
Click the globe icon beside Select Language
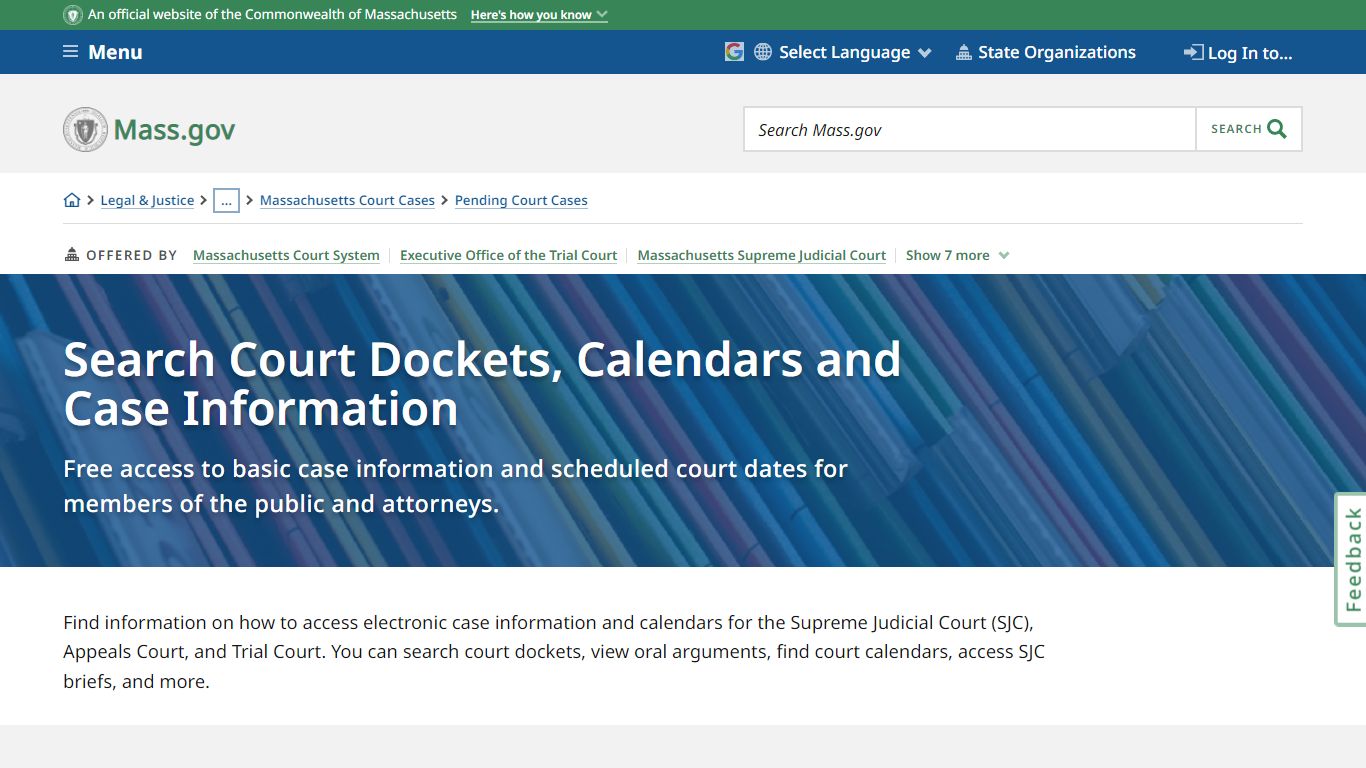pyautogui.click(x=762, y=51)
